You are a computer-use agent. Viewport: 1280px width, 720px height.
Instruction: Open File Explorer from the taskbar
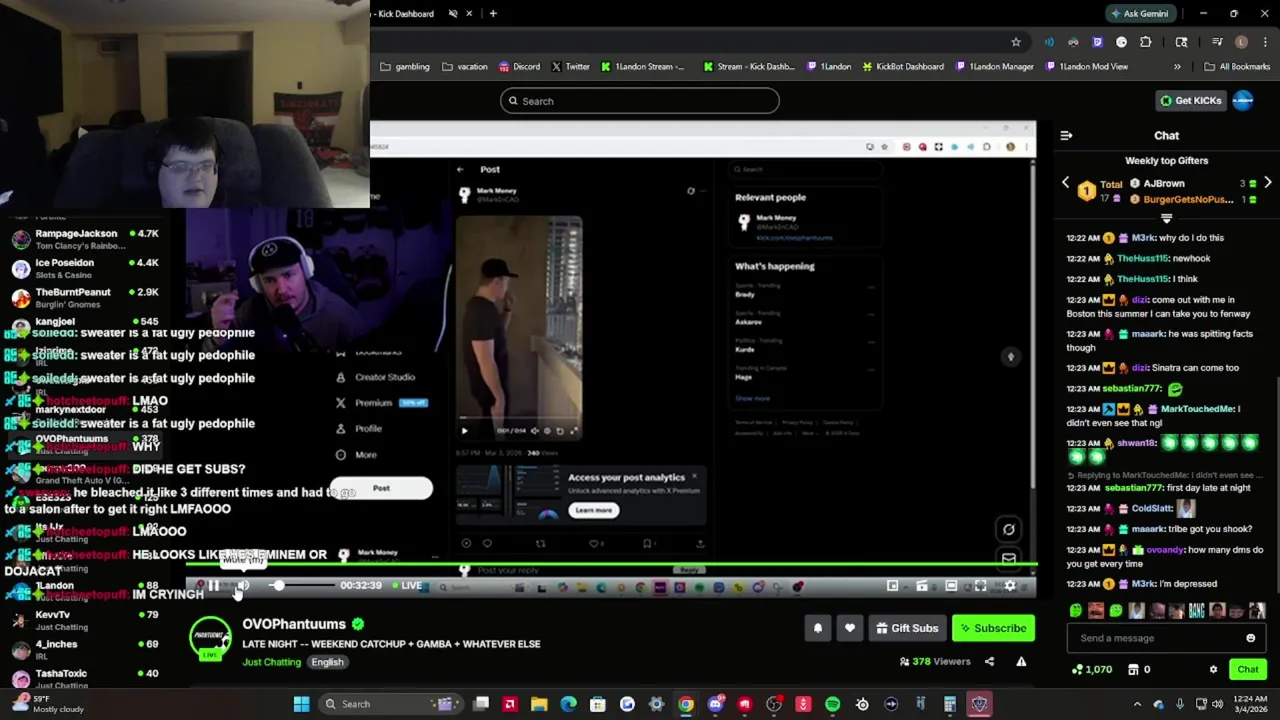tap(539, 704)
